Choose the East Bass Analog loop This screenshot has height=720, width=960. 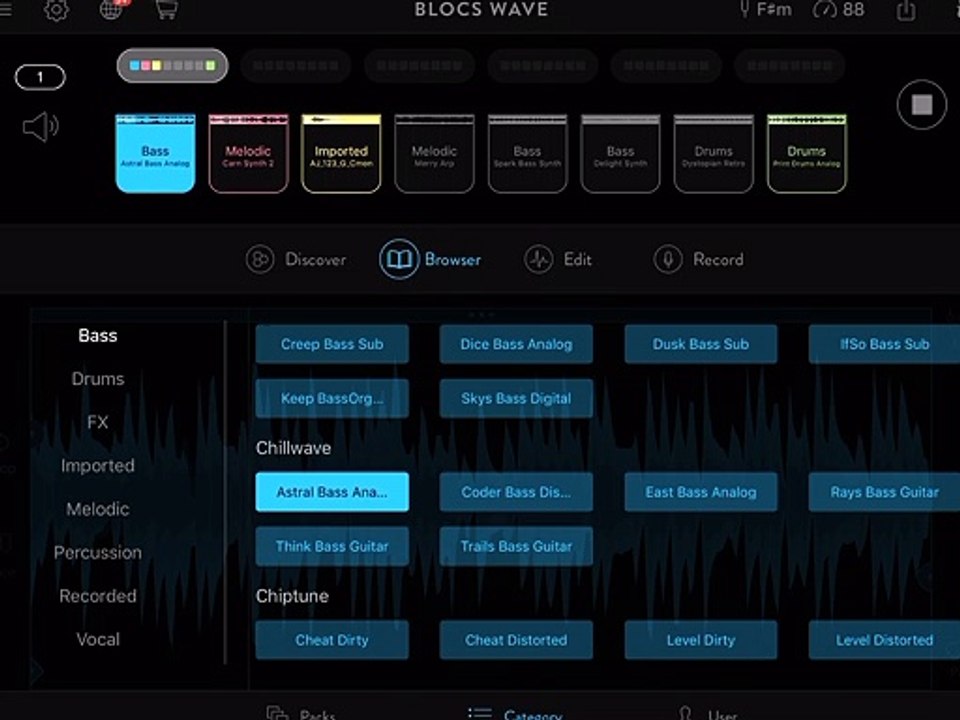click(701, 492)
